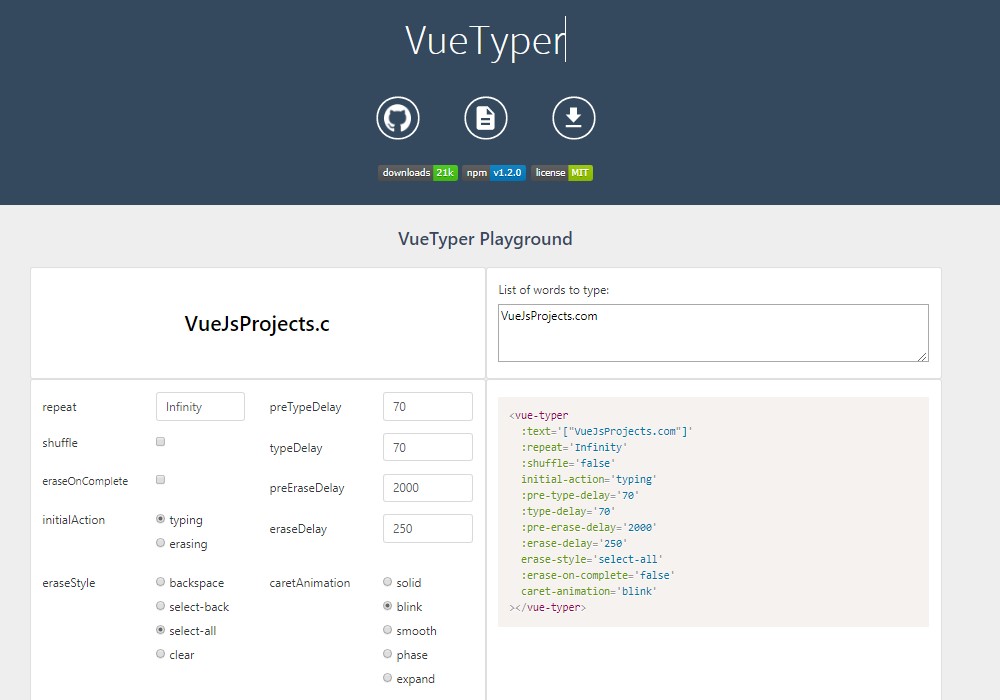Open the downloads 21k badge
1000x700 pixels.
coord(418,173)
